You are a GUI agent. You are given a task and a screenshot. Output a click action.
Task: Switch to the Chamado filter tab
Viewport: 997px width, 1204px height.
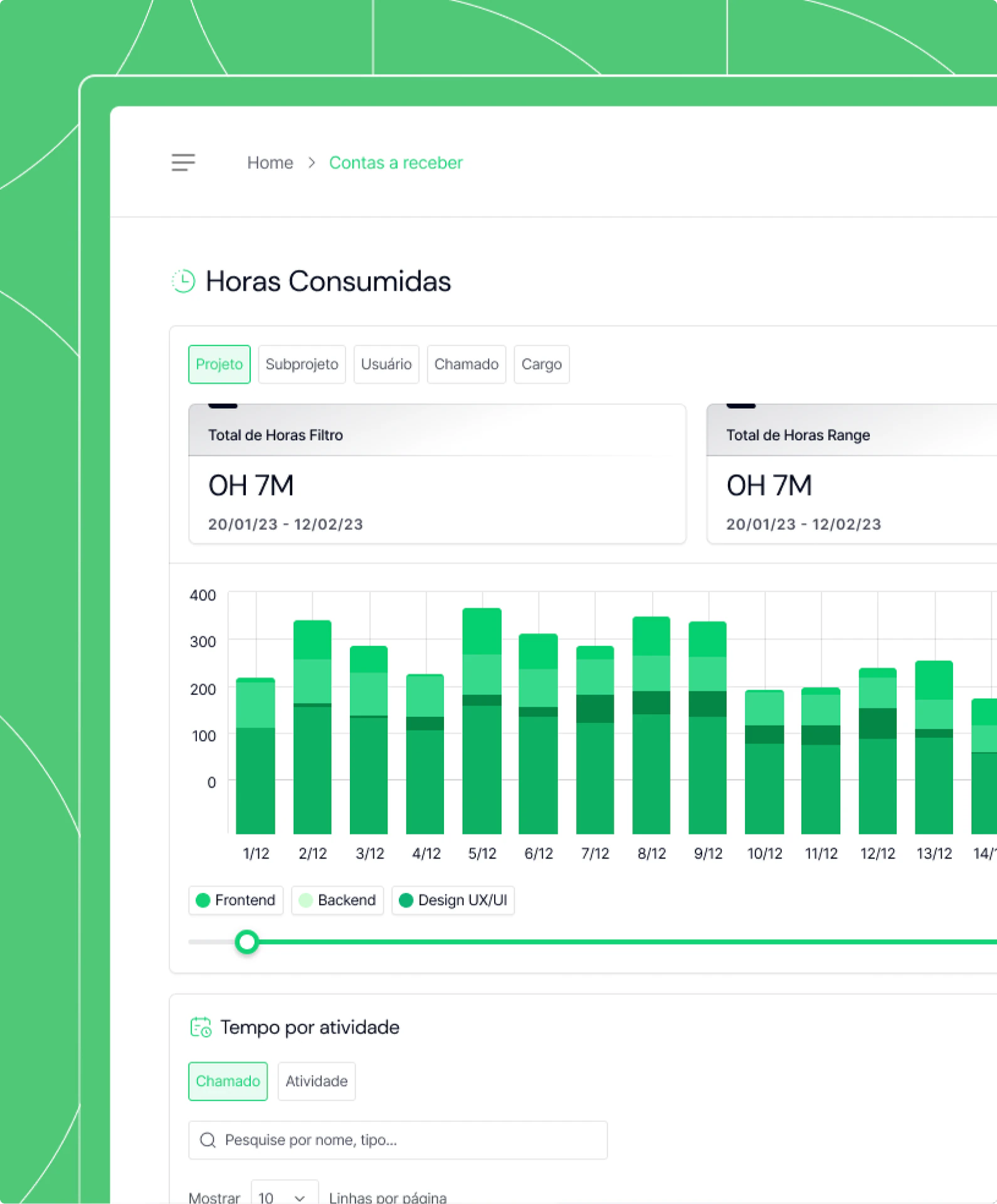coord(467,364)
